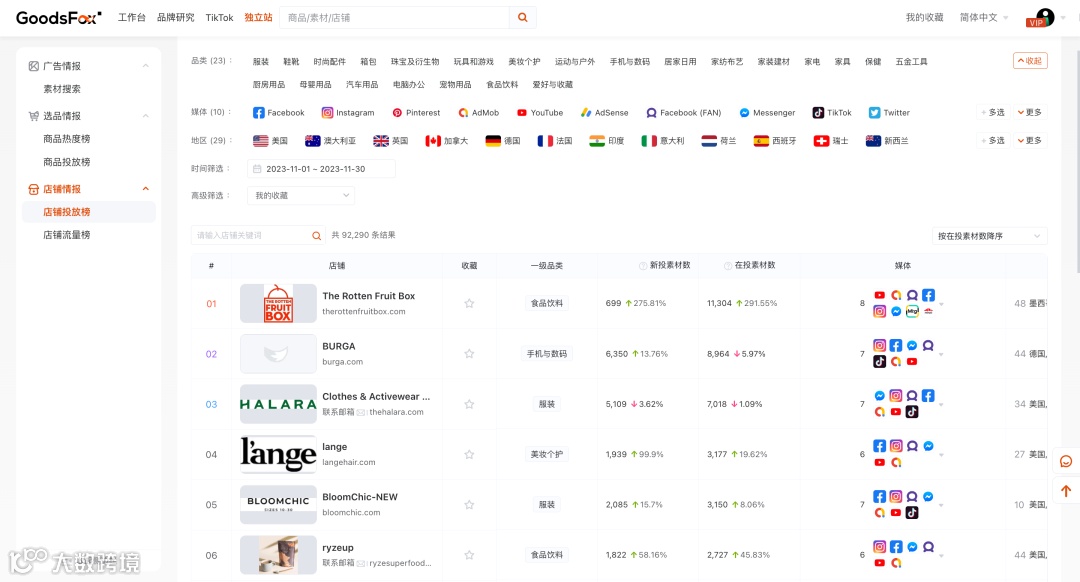Favorite The Rotten Fruit Box store star

[x=469, y=304]
